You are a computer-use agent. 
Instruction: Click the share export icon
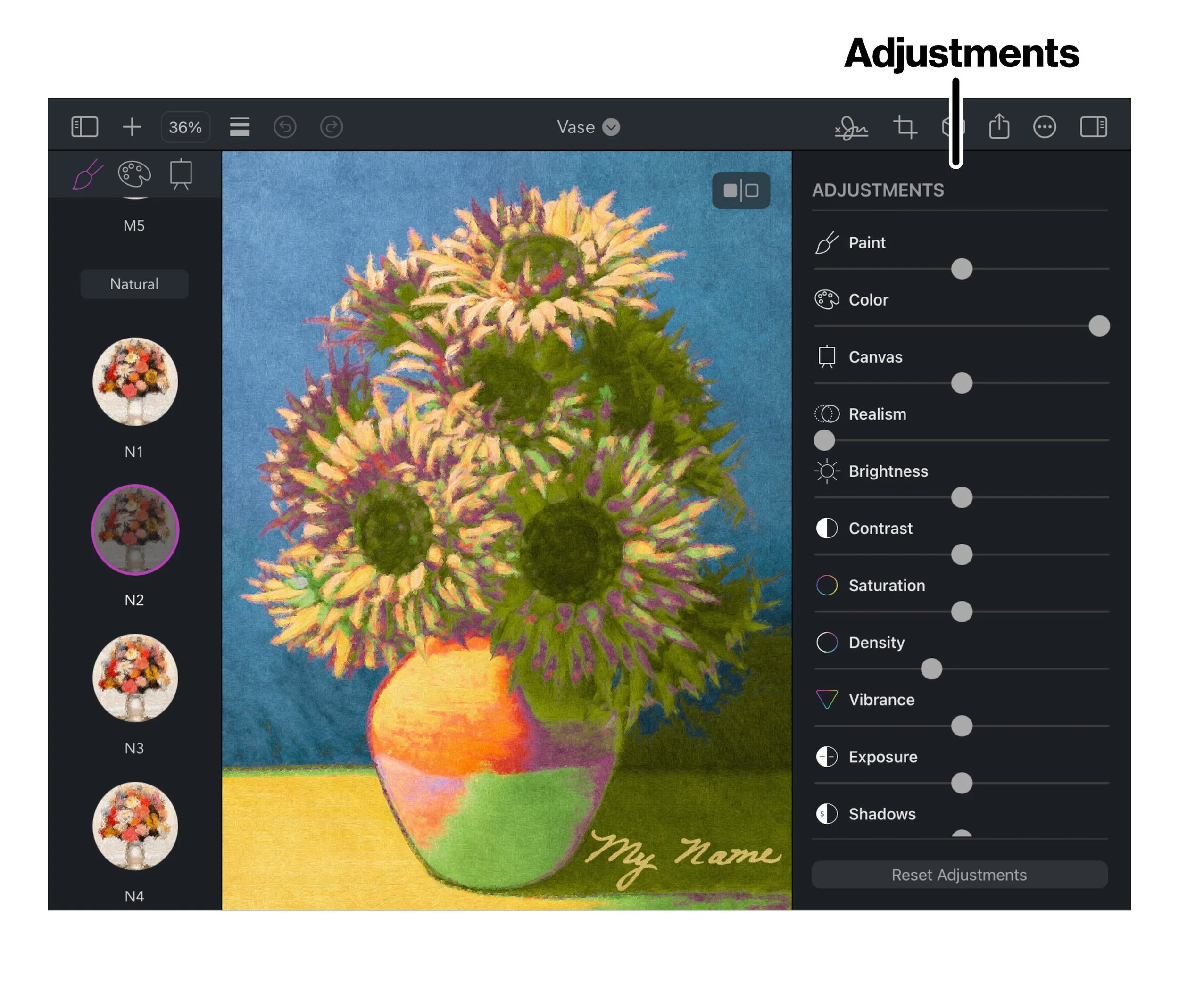coord(999,126)
